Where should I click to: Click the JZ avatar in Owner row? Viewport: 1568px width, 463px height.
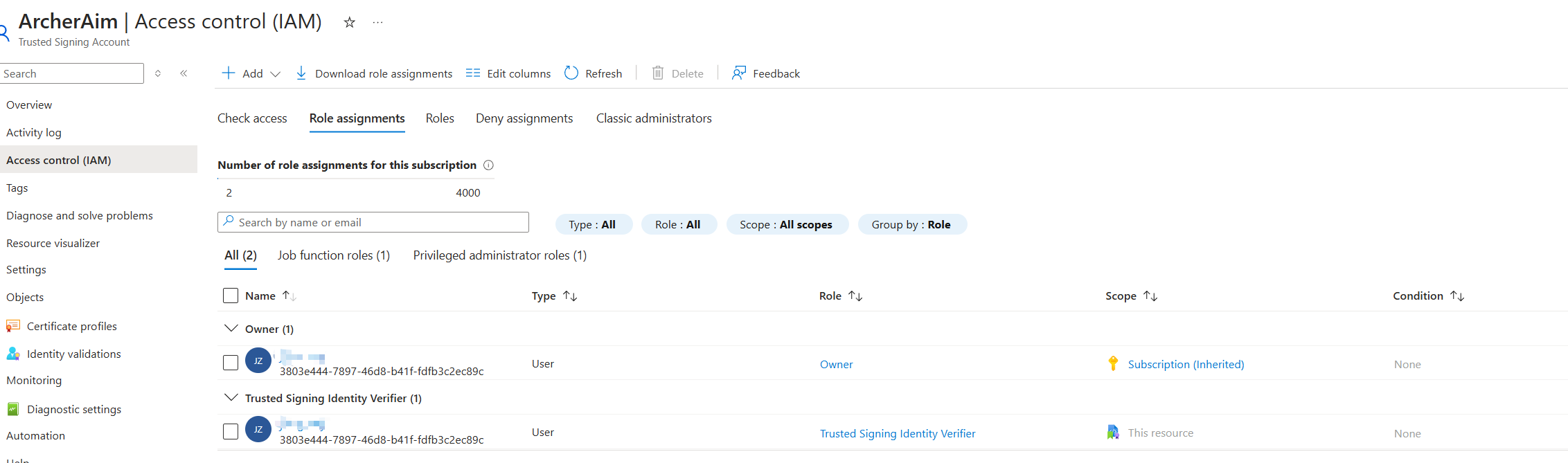(258, 361)
